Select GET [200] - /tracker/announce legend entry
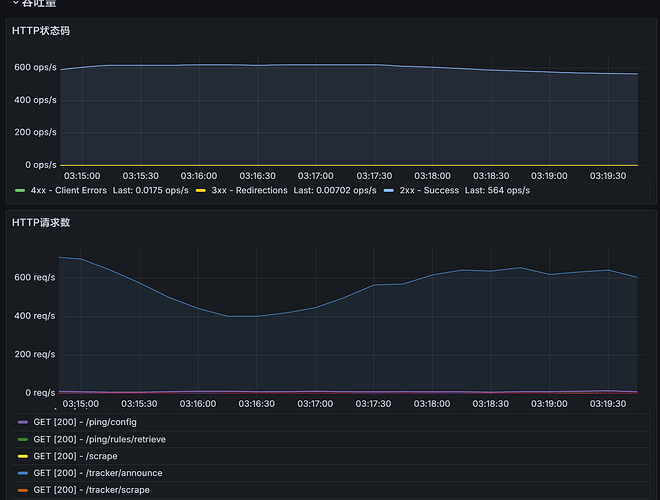The height and width of the screenshot is (500, 660). 98,473
